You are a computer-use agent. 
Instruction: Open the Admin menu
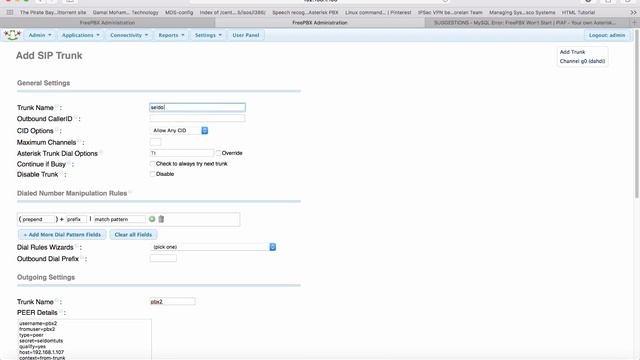40,35
